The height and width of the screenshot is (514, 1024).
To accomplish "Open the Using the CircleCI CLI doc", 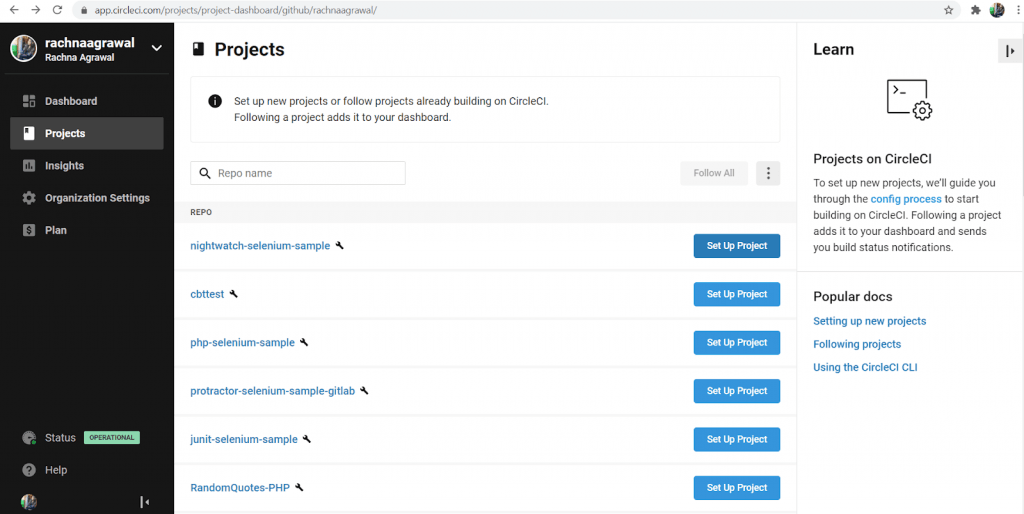I will pos(865,367).
